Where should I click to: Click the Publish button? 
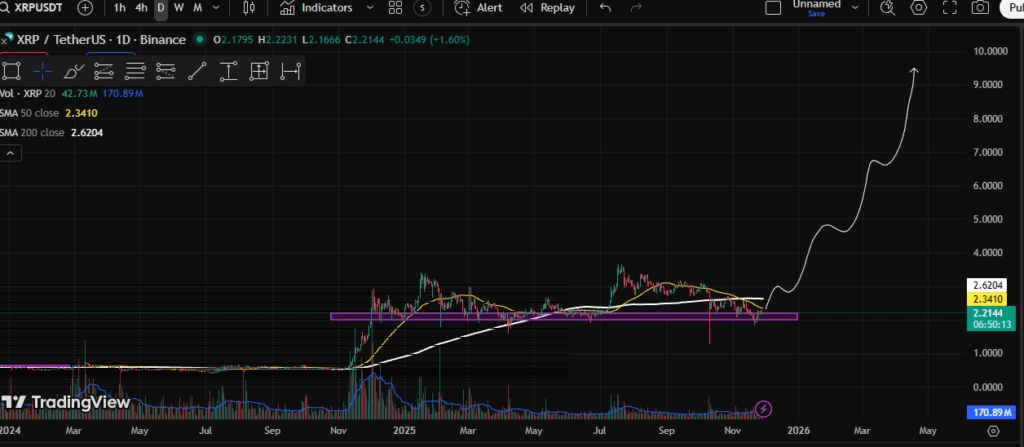pos(1012,8)
